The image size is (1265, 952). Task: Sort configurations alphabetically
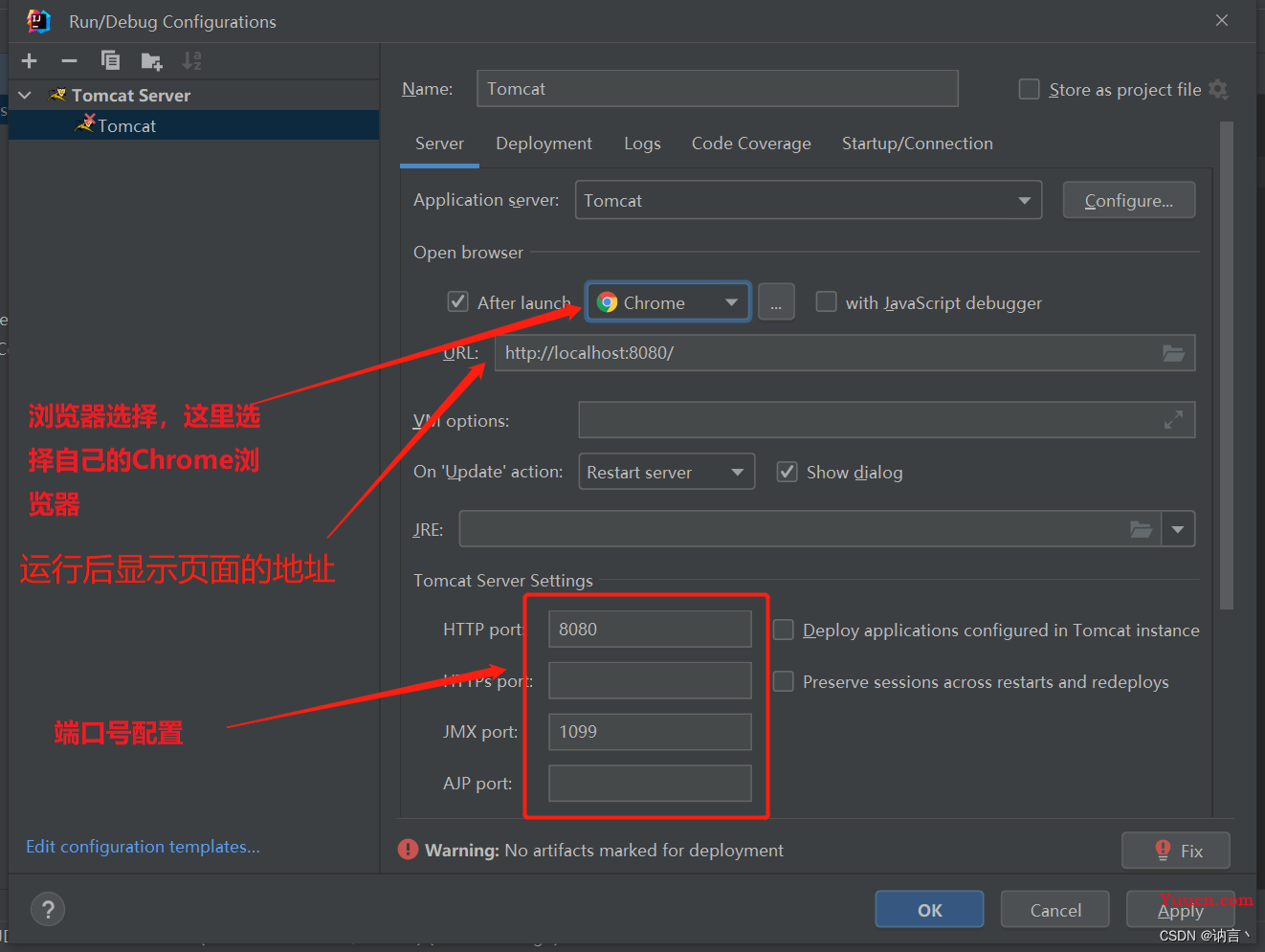(192, 61)
